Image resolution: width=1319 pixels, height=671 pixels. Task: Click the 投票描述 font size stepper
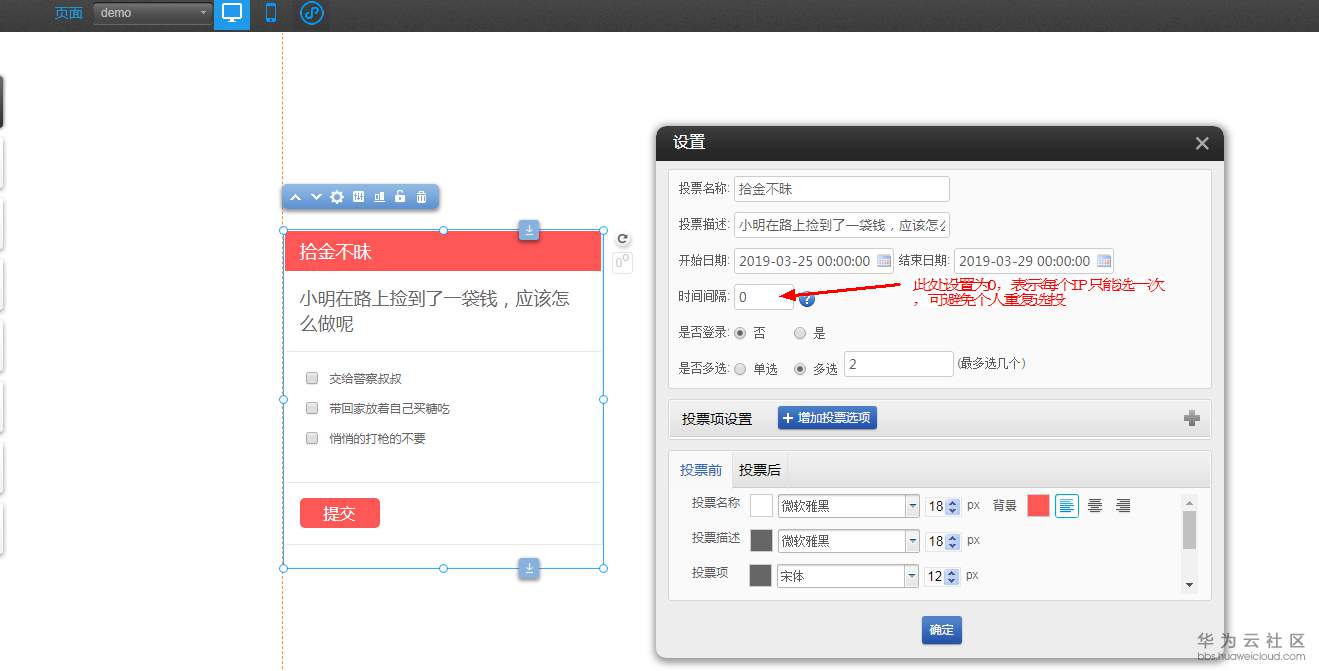point(953,542)
